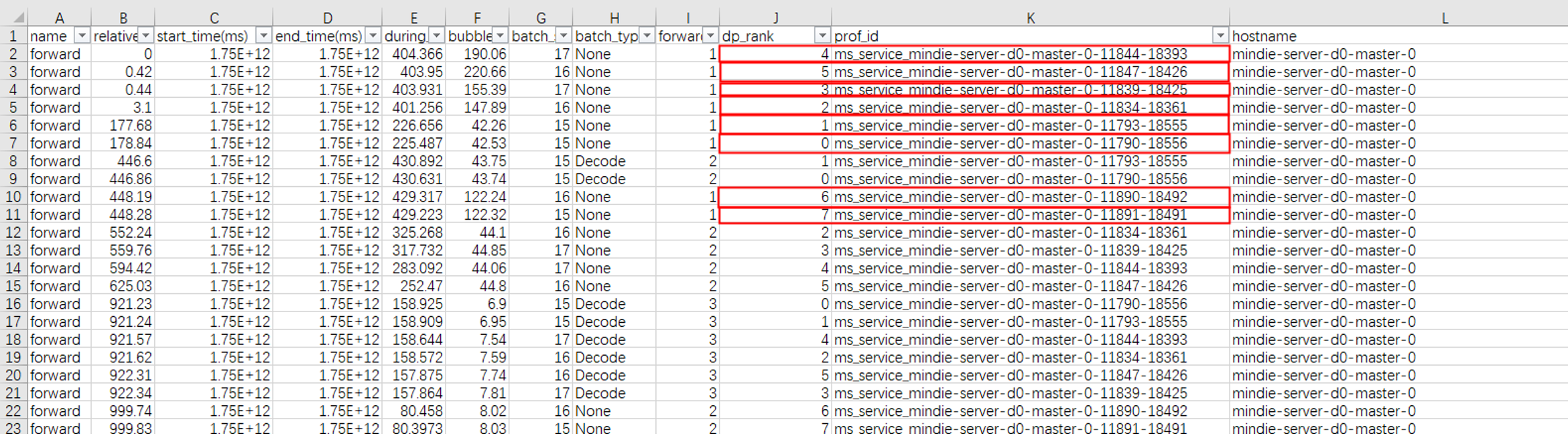Select row 10 header
Viewport: 1568px width, 436px height.
[13, 197]
